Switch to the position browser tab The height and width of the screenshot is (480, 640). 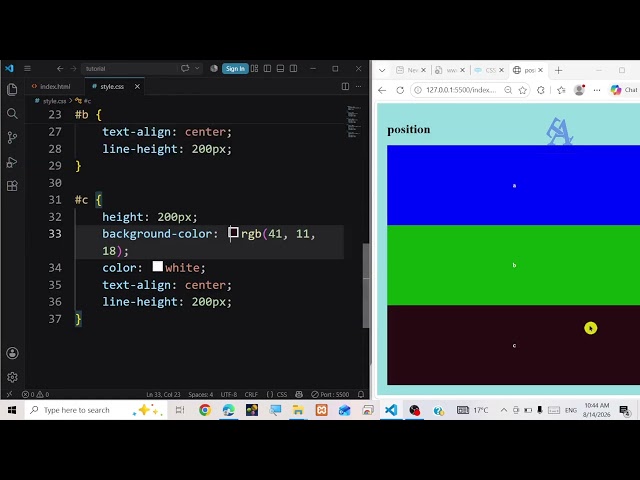tap(528, 70)
